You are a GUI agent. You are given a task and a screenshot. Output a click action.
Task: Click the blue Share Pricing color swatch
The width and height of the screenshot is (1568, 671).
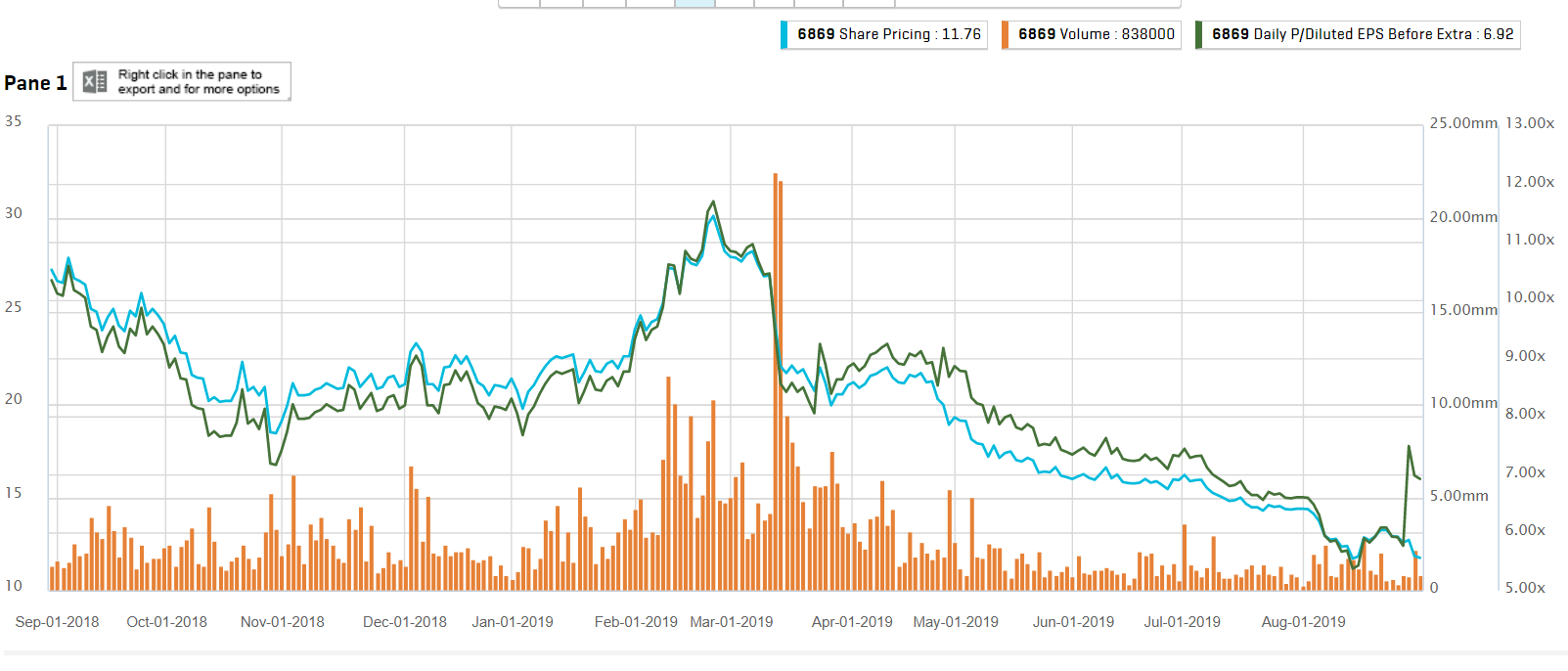coord(784,34)
